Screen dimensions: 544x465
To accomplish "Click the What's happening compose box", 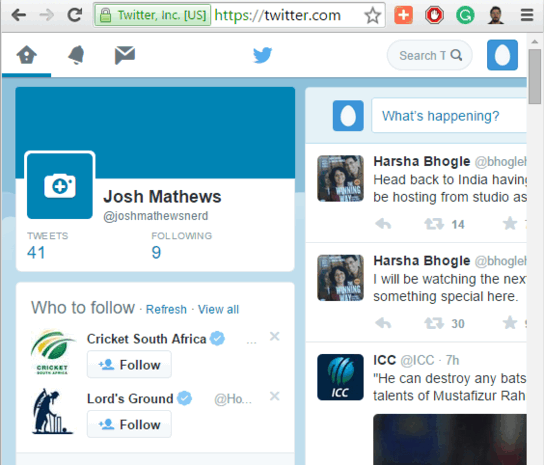I will pos(449,116).
